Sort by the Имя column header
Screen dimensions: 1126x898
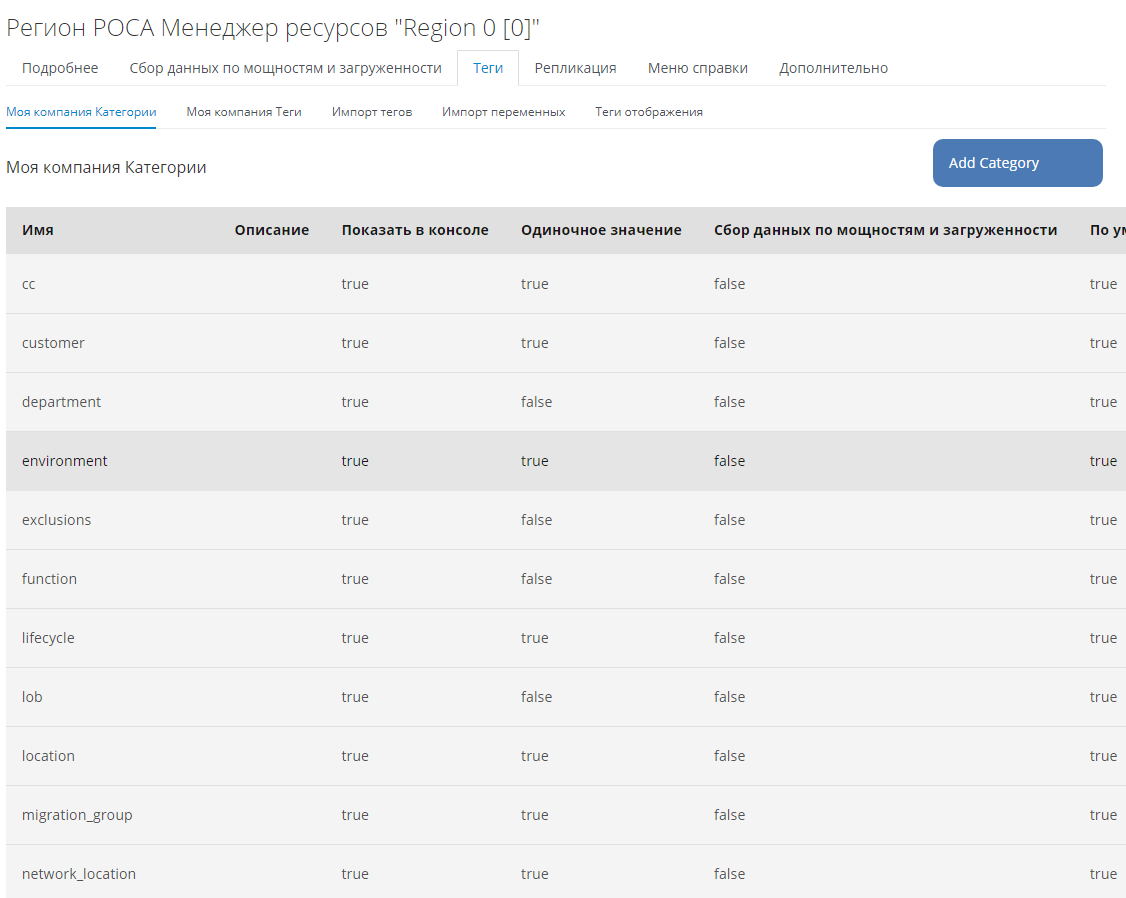(x=38, y=230)
